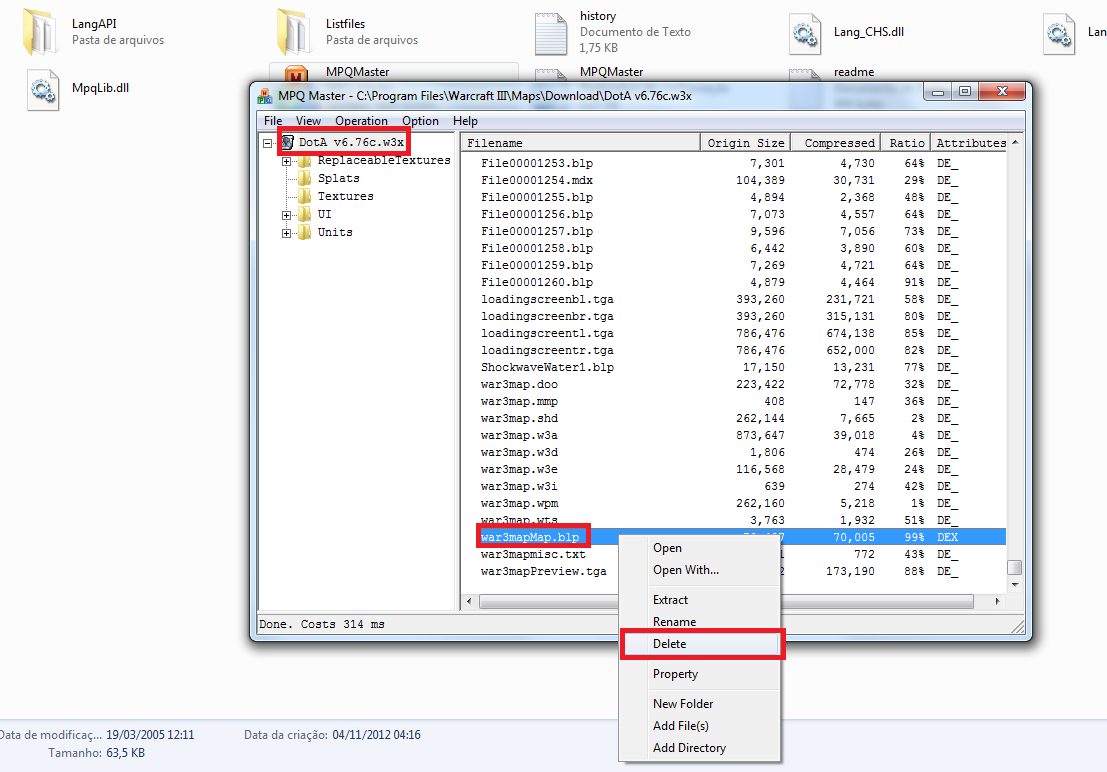The height and width of the screenshot is (772, 1107).
Task: Select war3mapPreview.tga in the list
Action: [544, 571]
